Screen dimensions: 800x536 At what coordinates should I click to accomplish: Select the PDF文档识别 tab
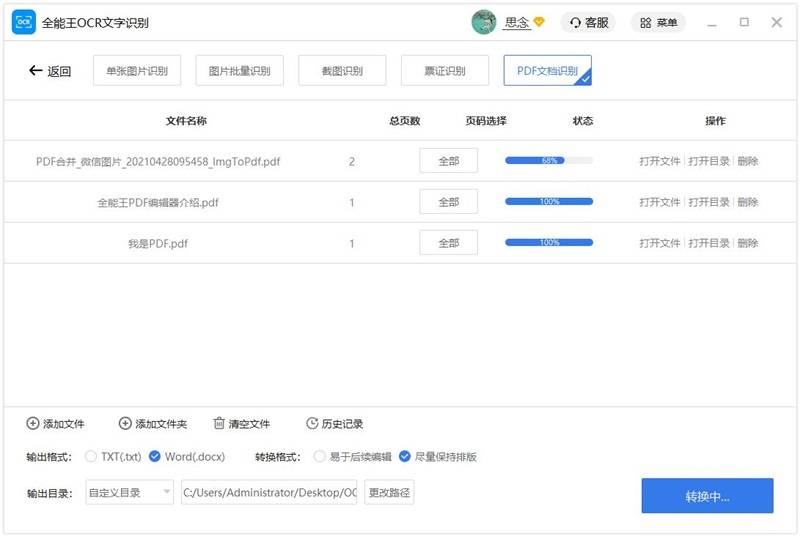tap(547, 70)
